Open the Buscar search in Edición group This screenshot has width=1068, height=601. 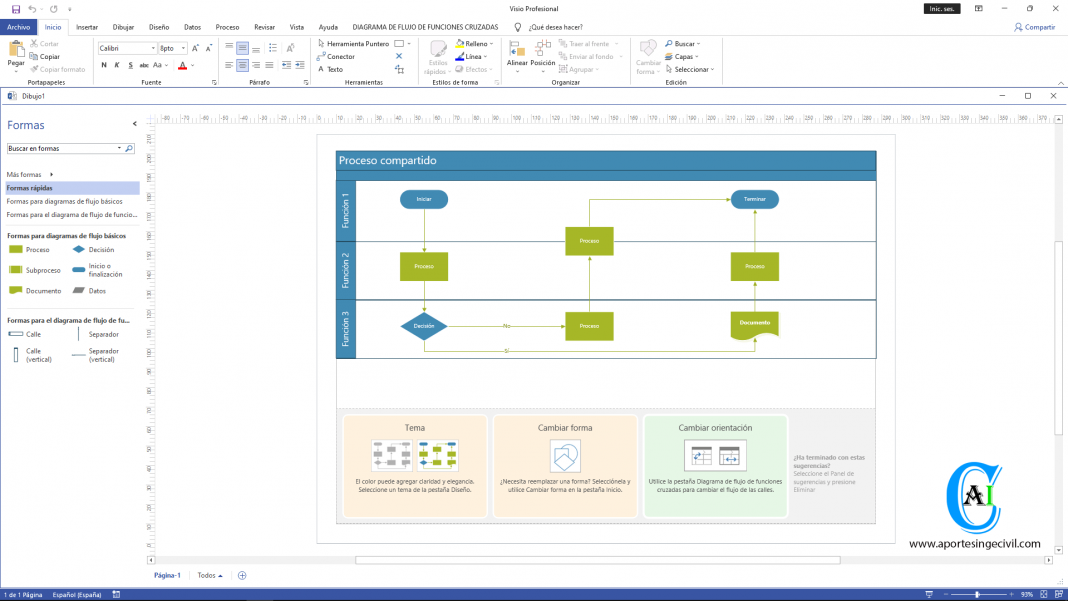tap(684, 43)
